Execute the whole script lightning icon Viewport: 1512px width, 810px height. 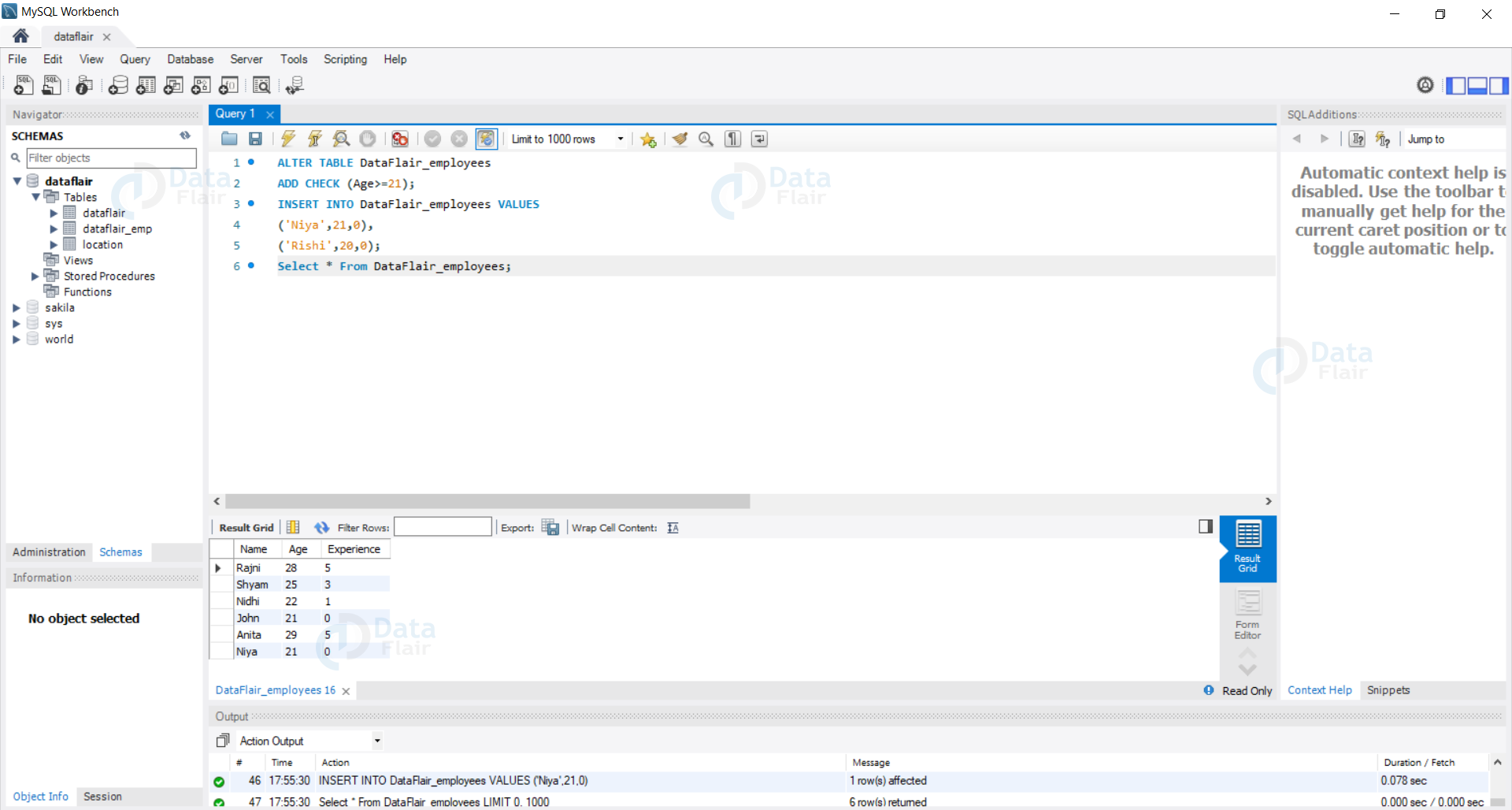(x=288, y=139)
